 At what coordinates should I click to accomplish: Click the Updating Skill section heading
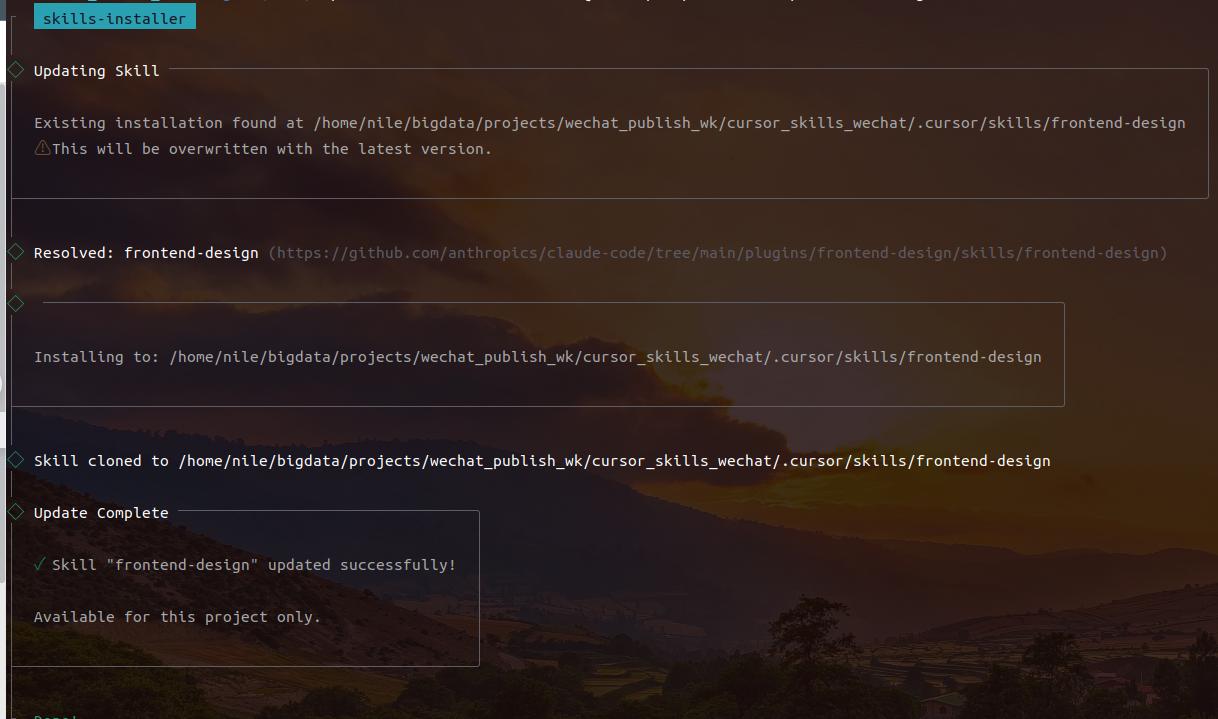coord(96,71)
